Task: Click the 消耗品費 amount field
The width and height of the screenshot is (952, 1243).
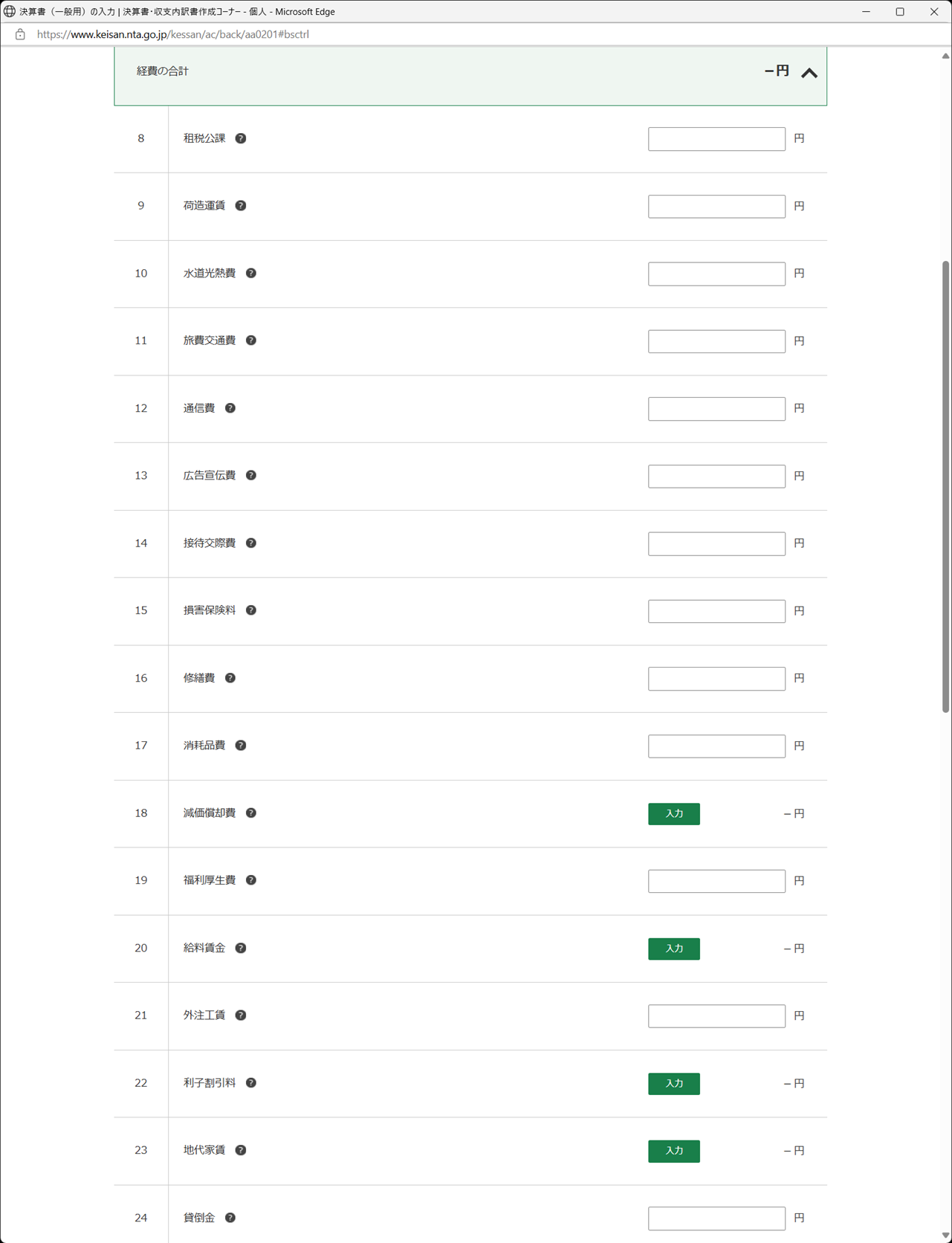Action: (716, 746)
